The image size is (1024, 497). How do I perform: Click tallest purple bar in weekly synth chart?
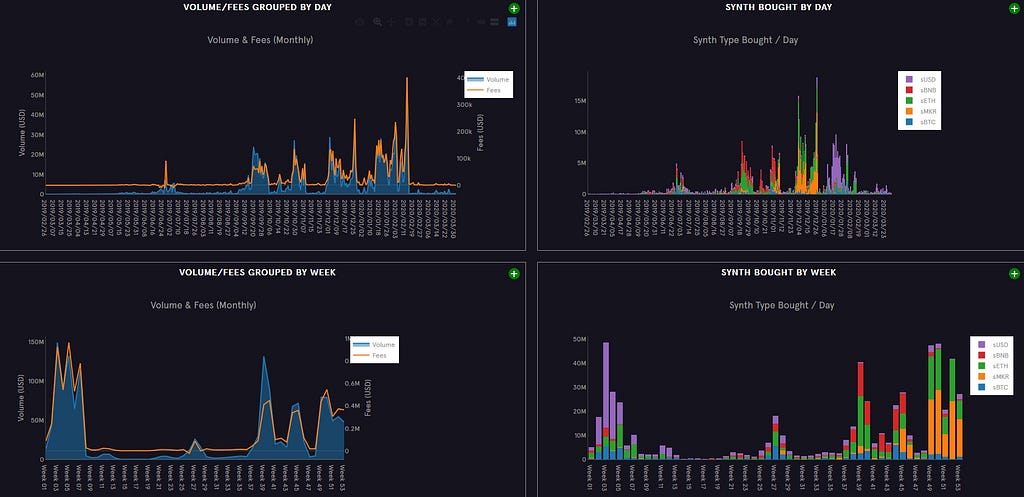(605, 385)
